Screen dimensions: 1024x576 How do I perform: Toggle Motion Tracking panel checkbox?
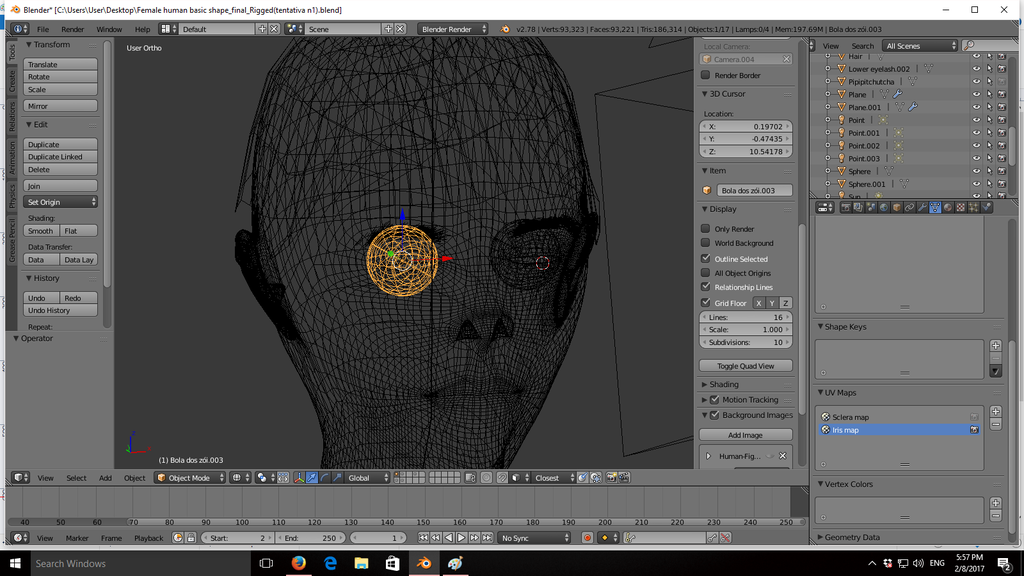714,400
